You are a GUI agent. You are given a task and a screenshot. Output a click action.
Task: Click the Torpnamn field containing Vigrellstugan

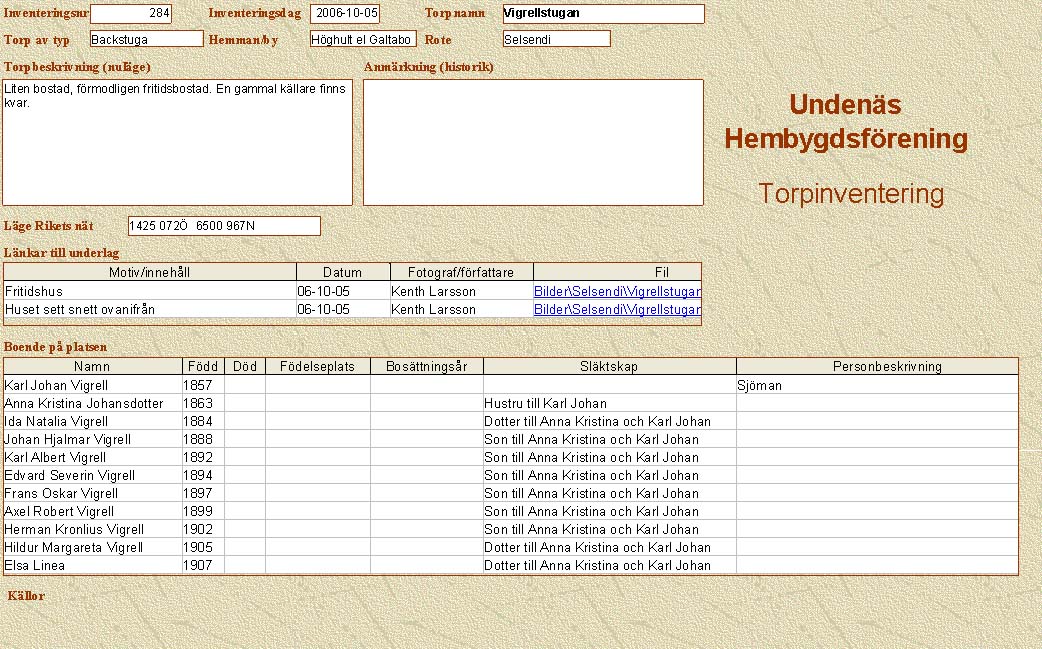coord(603,14)
